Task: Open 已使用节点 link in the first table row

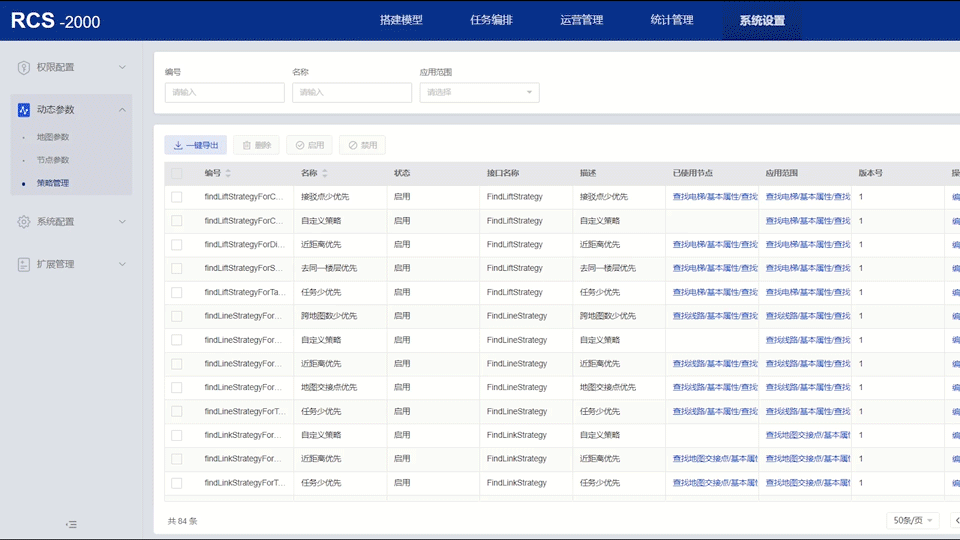Action: [714, 197]
